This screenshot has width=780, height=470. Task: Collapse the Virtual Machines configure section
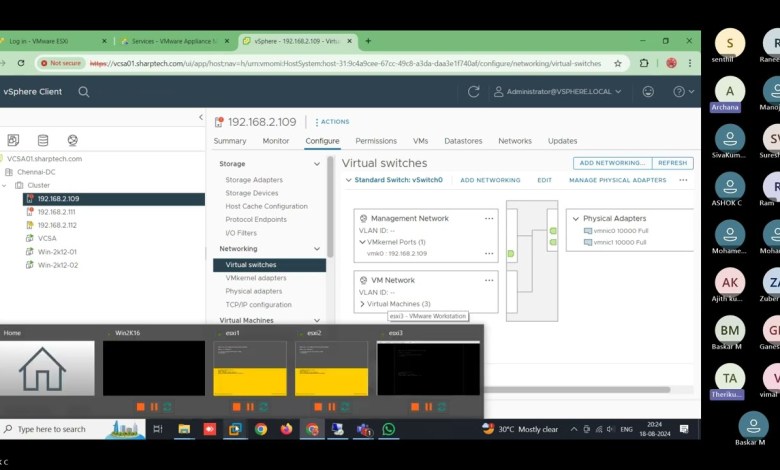(x=317, y=320)
